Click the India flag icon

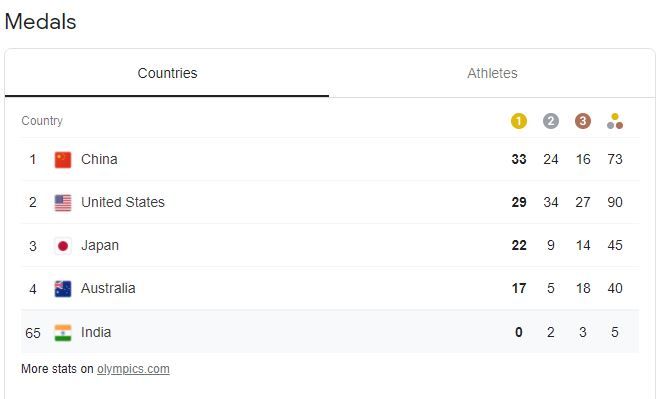click(63, 333)
